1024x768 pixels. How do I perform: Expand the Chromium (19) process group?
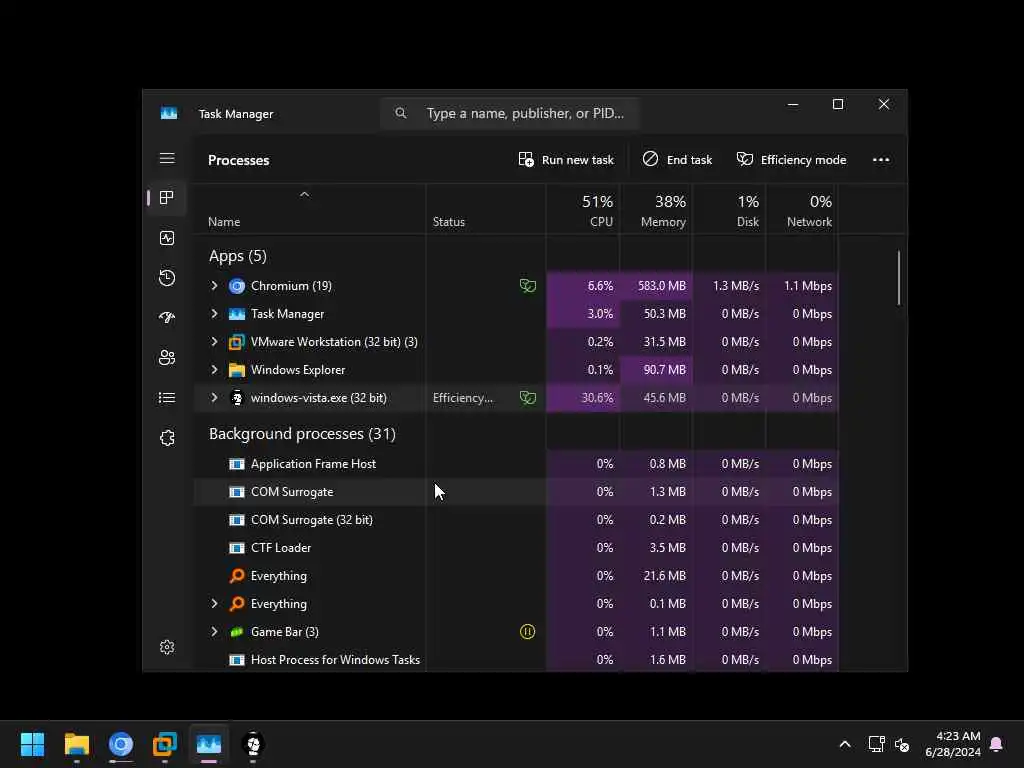tap(214, 285)
